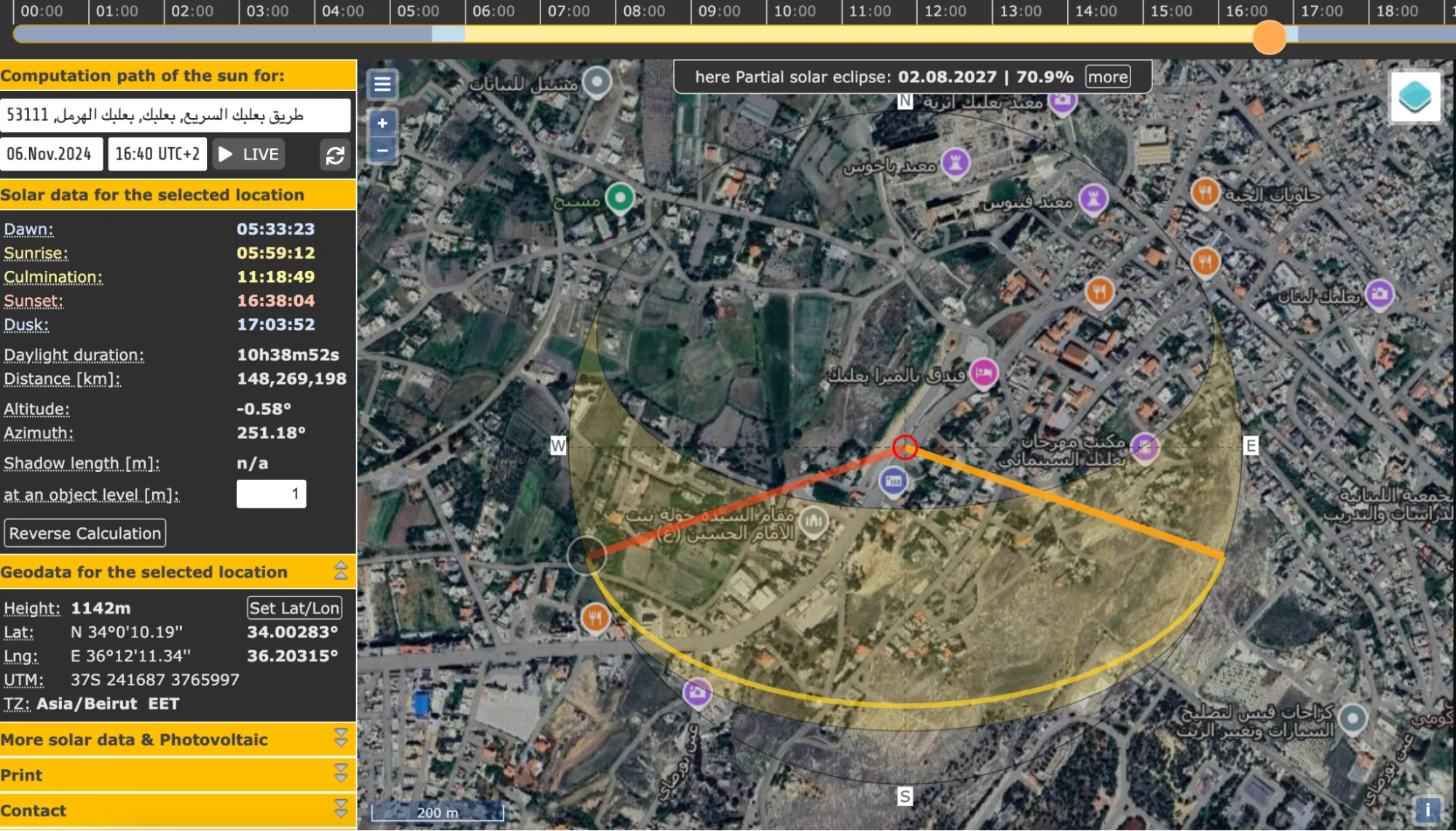Click the pink hotel marker فندق بالميرا
1456x831 pixels.
point(983,374)
